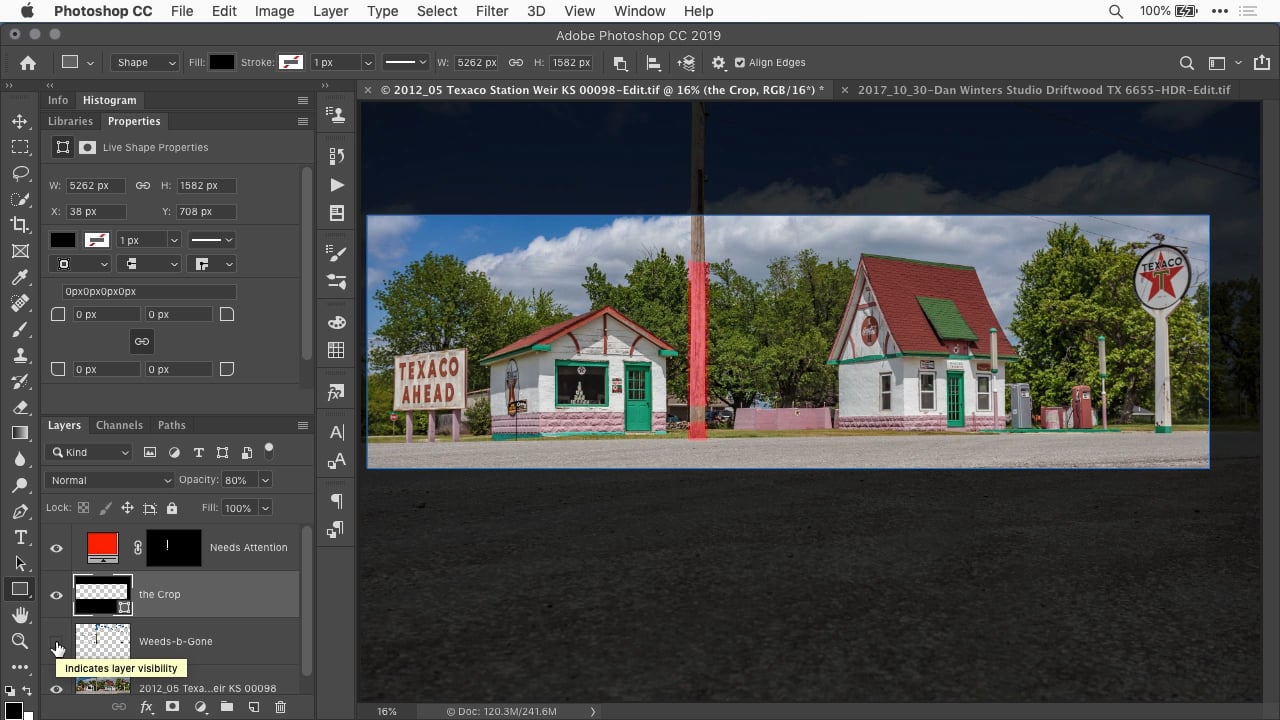The height and width of the screenshot is (720, 1280).
Task: Show the Weeds-b-Gone layer
Action: point(56,642)
